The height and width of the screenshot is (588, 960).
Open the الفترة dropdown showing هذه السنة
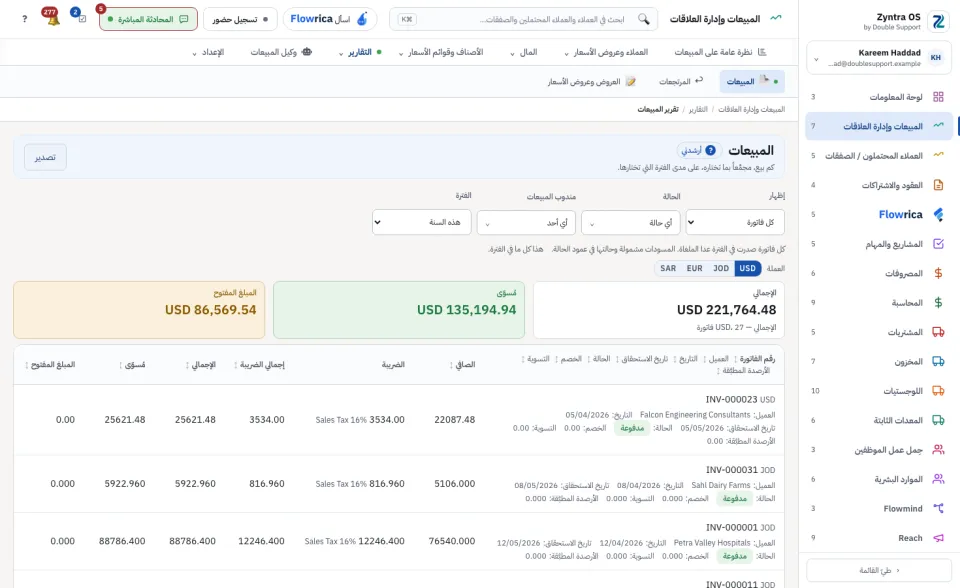pyautogui.click(x=421, y=222)
